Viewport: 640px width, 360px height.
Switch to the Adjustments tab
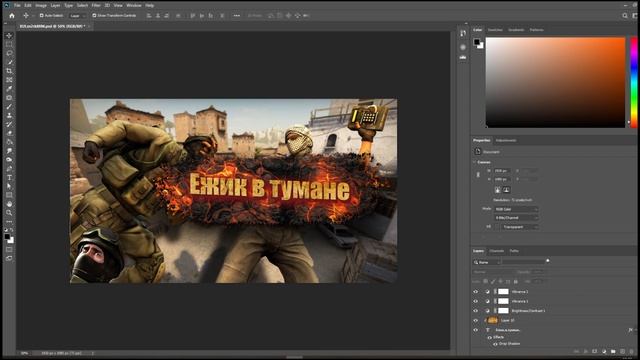[x=506, y=140]
